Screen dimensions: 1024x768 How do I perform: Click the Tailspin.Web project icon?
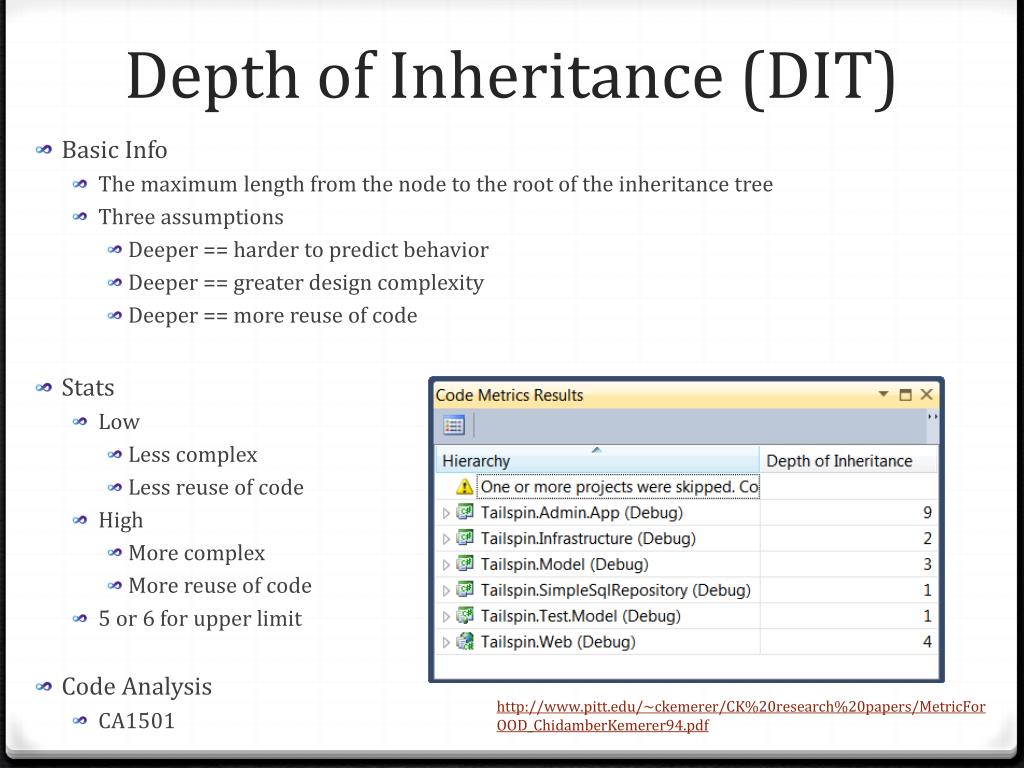tap(465, 641)
